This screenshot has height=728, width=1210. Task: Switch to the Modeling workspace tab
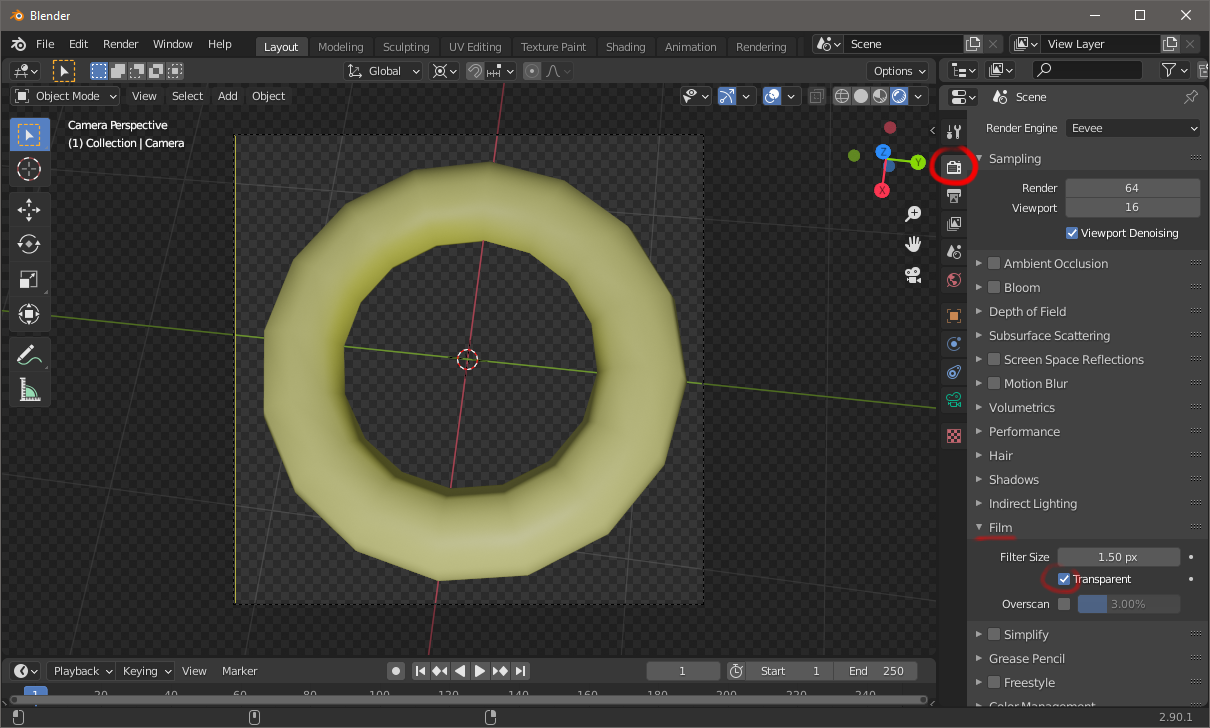[x=341, y=47]
